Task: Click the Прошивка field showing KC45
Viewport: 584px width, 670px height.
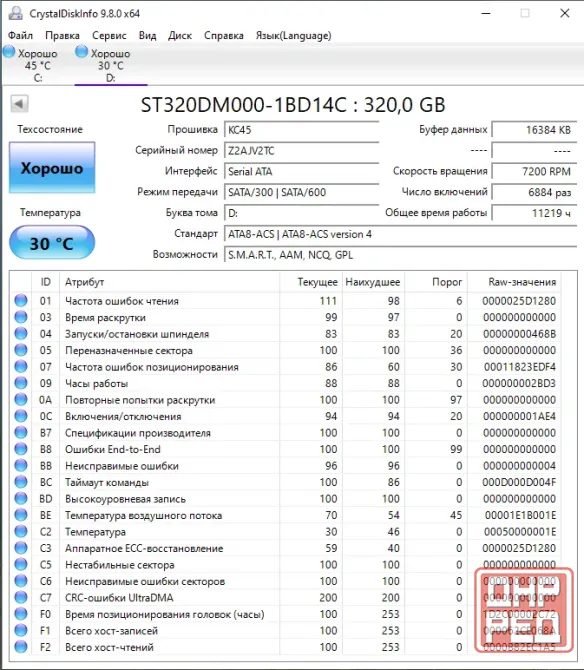Action: 302,130
